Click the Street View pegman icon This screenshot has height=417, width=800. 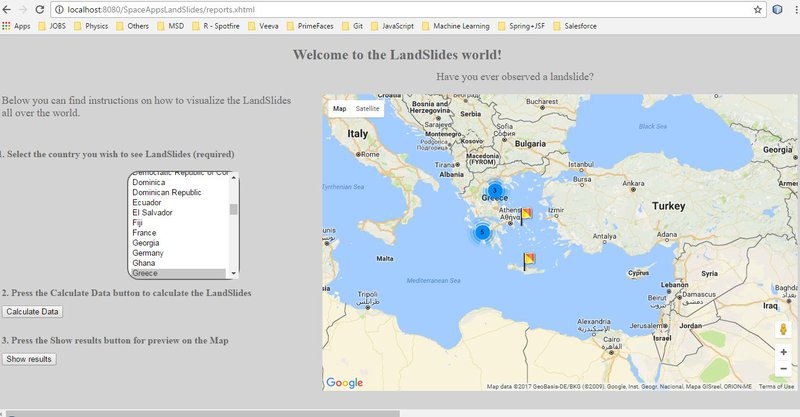[783, 329]
